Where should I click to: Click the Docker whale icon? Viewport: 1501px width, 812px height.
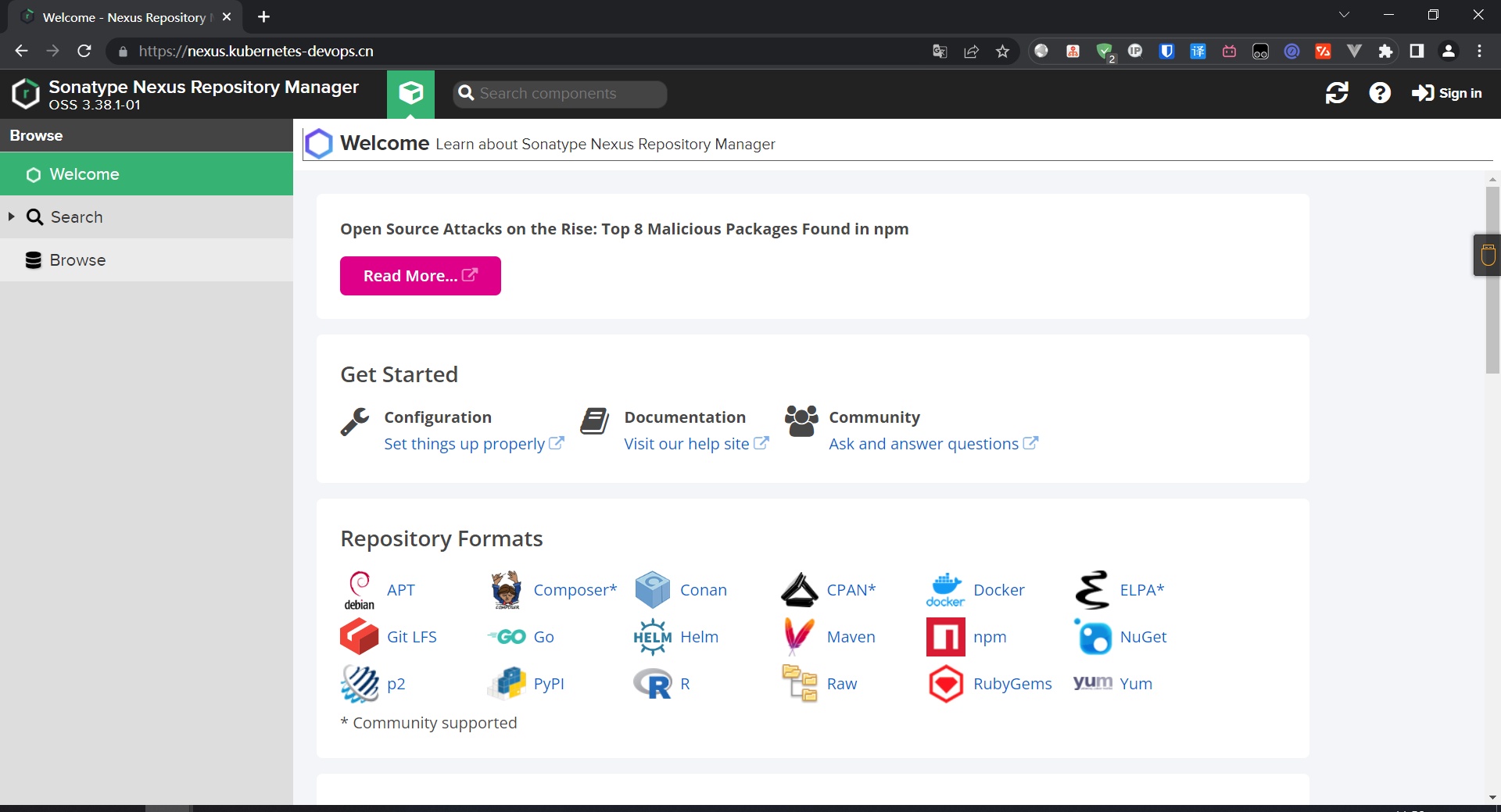945,590
